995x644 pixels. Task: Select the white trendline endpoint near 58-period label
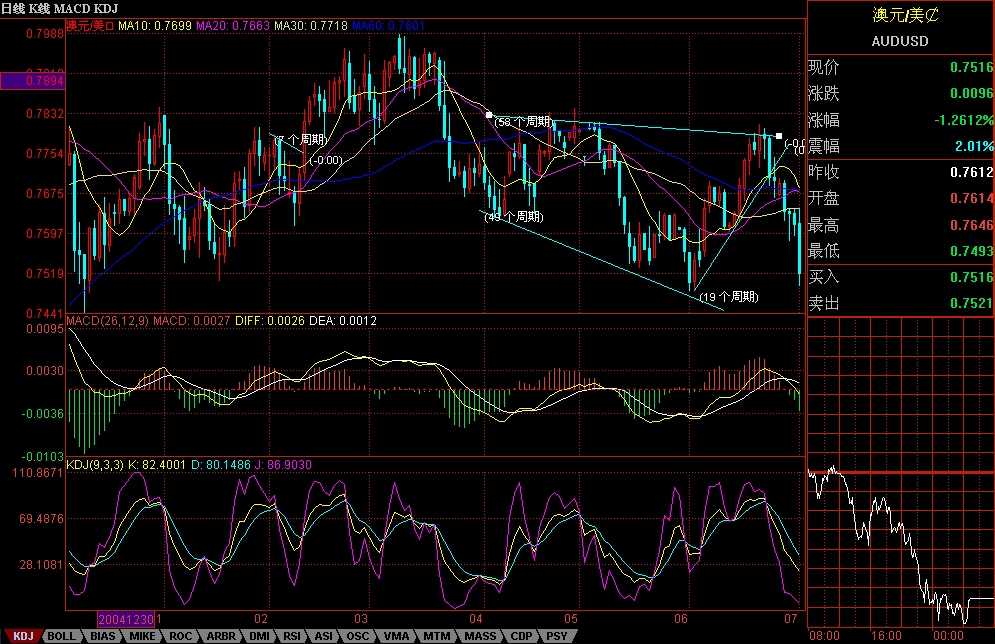pyautogui.click(x=488, y=116)
